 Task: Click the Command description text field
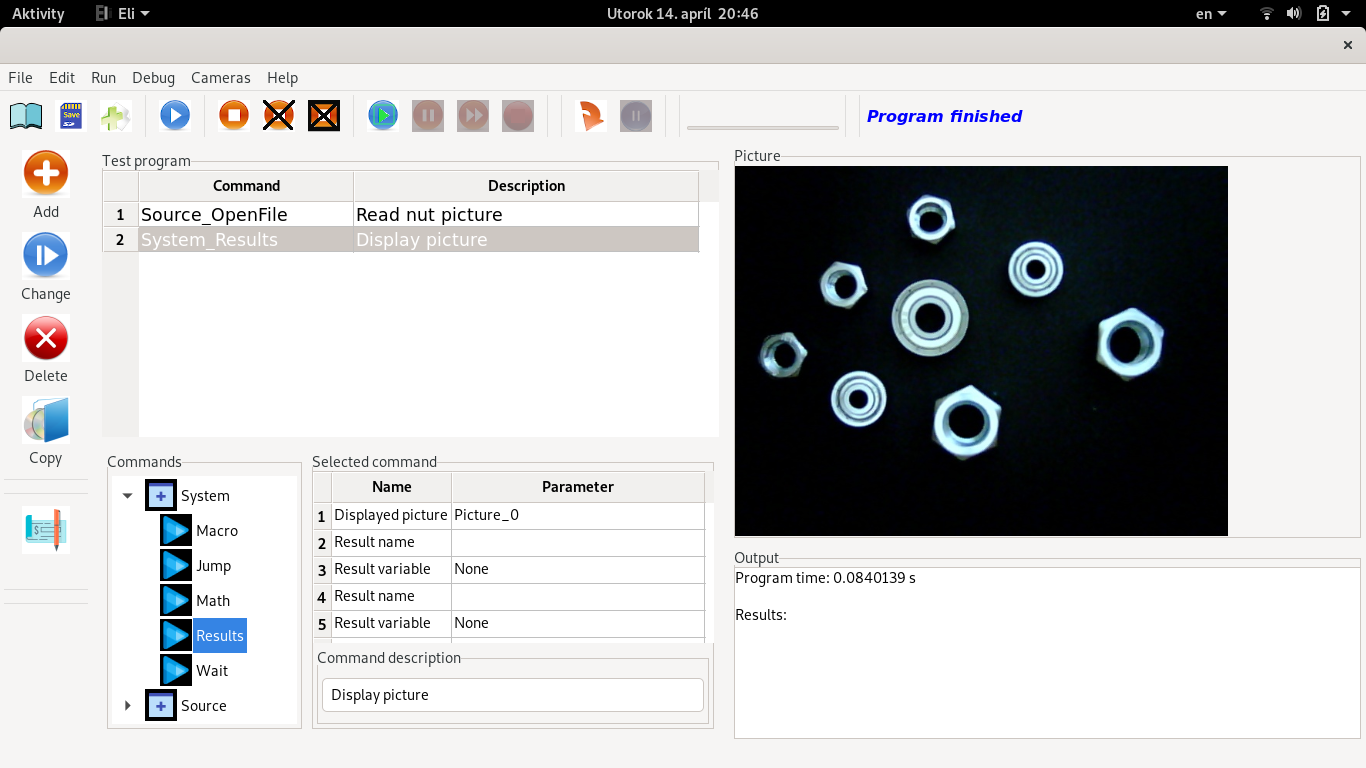click(x=512, y=695)
